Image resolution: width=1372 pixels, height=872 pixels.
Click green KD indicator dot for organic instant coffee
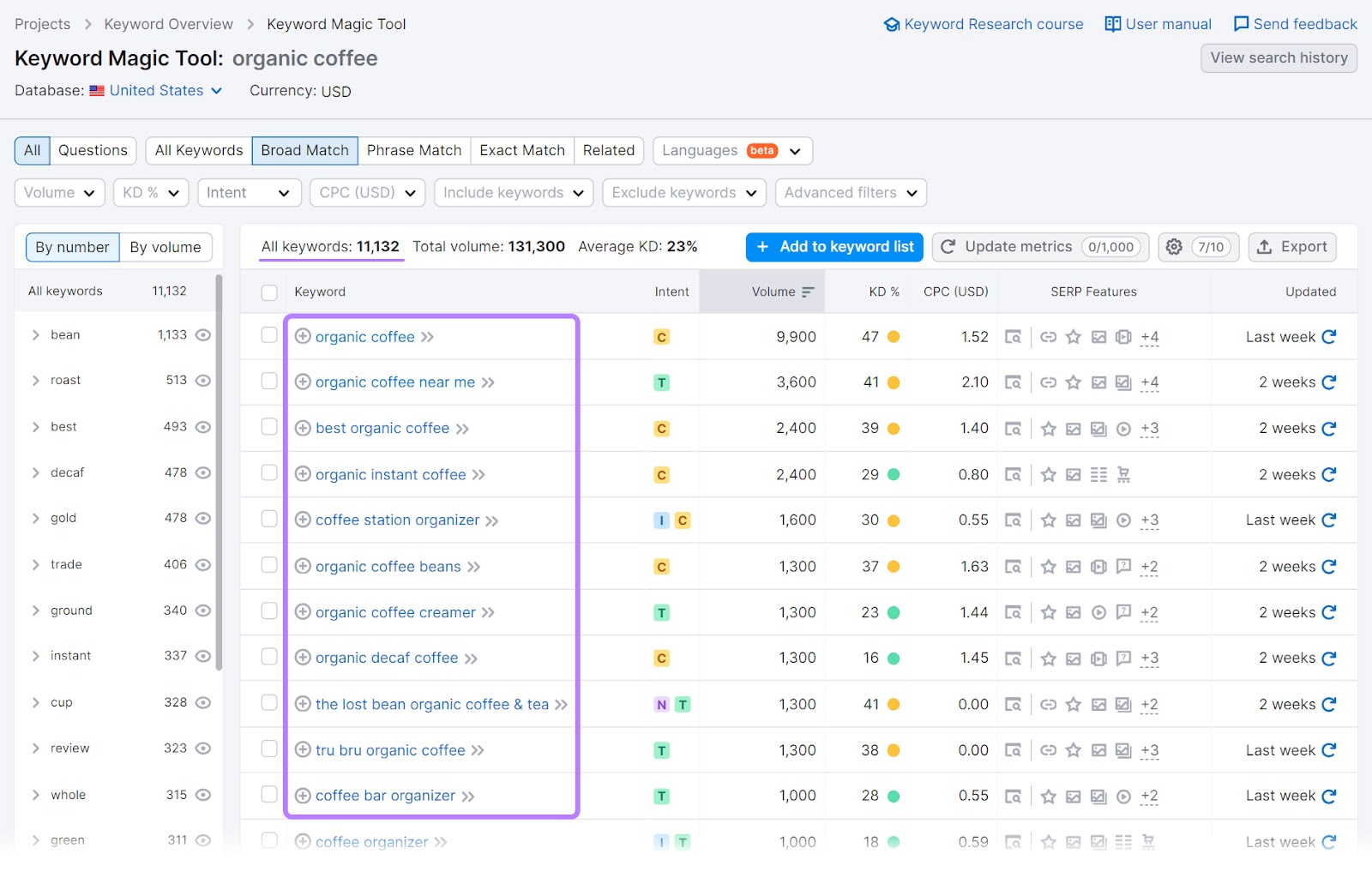click(x=894, y=475)
